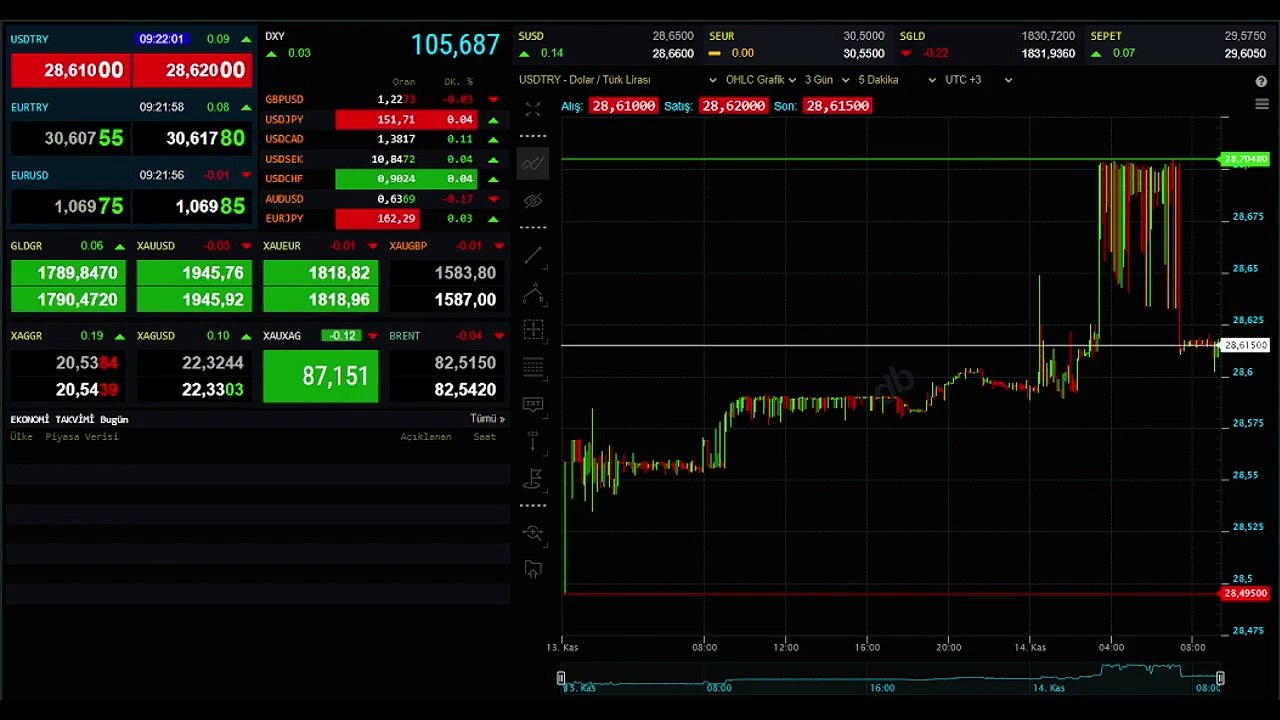Grab left handle of chart range navigator
The height and width of the screenshot is (720, 1280).
tap(561, 679)
